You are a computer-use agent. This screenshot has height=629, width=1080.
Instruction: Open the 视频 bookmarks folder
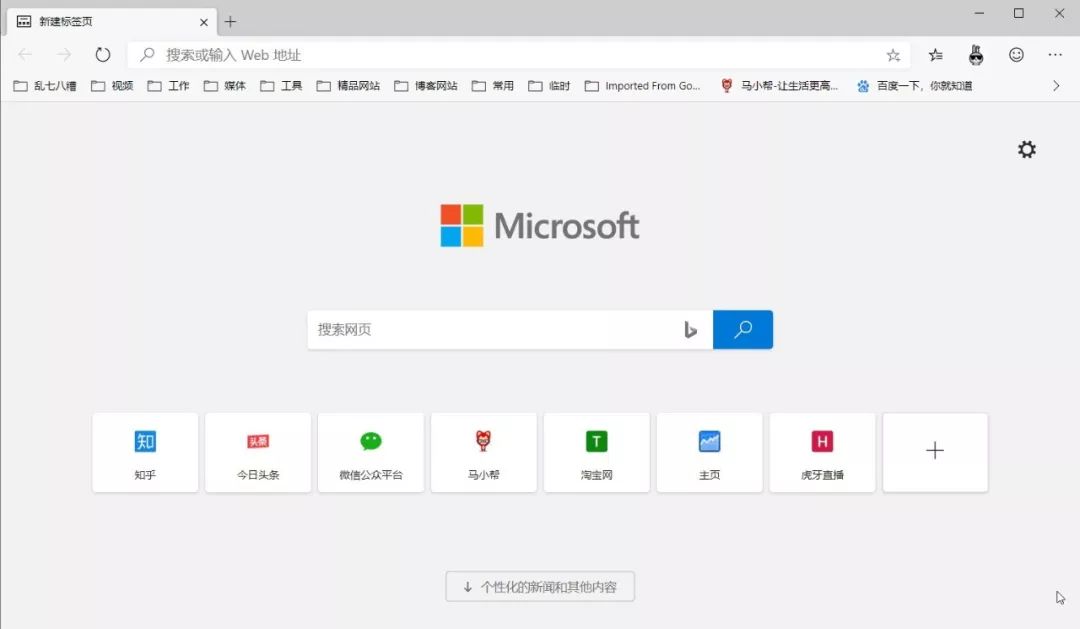pyautogui.click(x=112, y=86)
